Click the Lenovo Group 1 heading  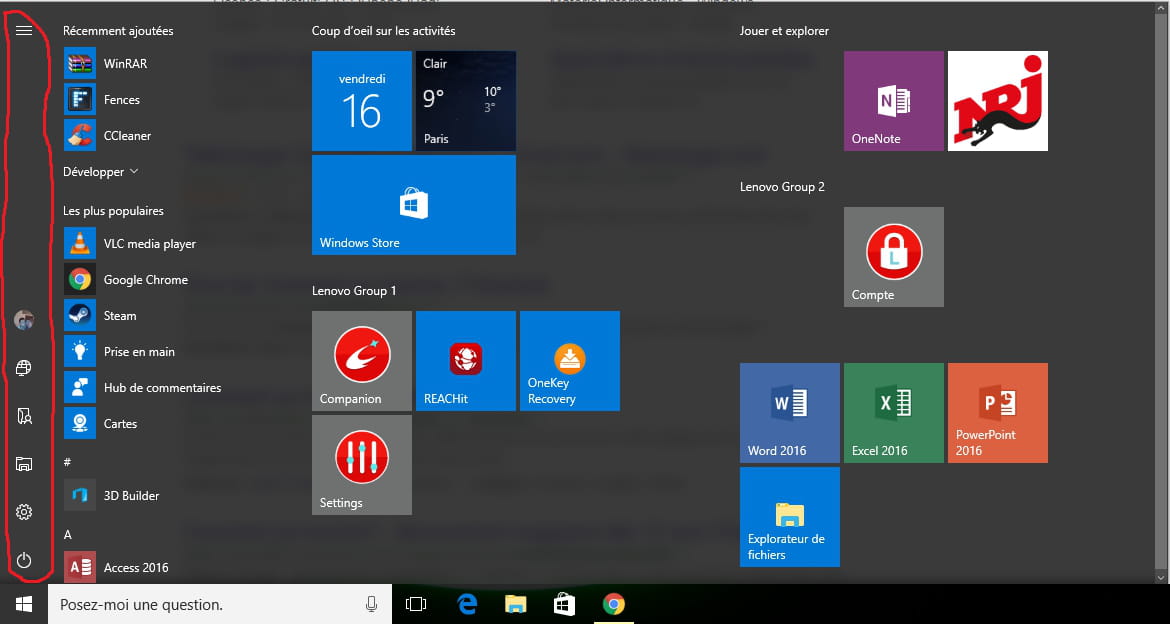(x=354, y=290)
